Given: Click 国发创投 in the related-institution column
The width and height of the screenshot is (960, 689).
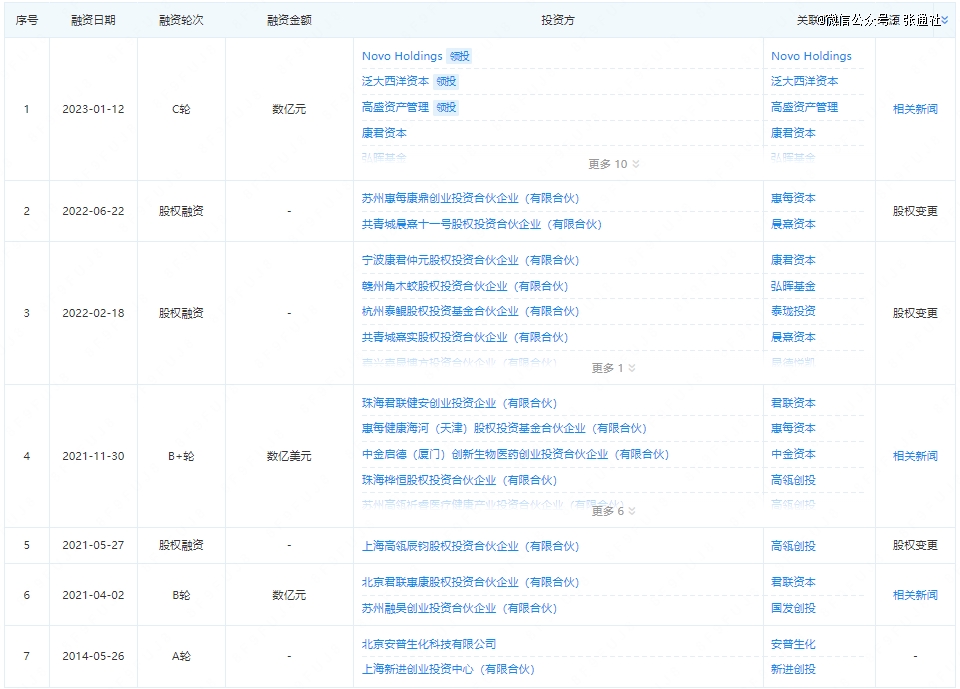Looking at the screenshot, I should (793, 608).
